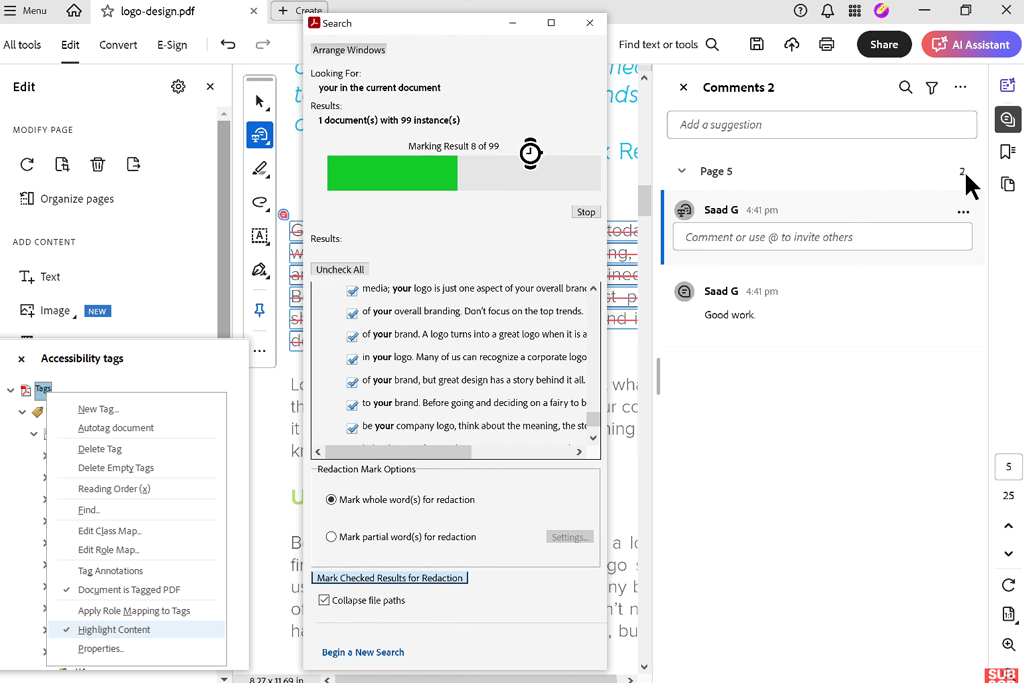
Task: Click Begin a New Search link
Action: tap(363, 652)
